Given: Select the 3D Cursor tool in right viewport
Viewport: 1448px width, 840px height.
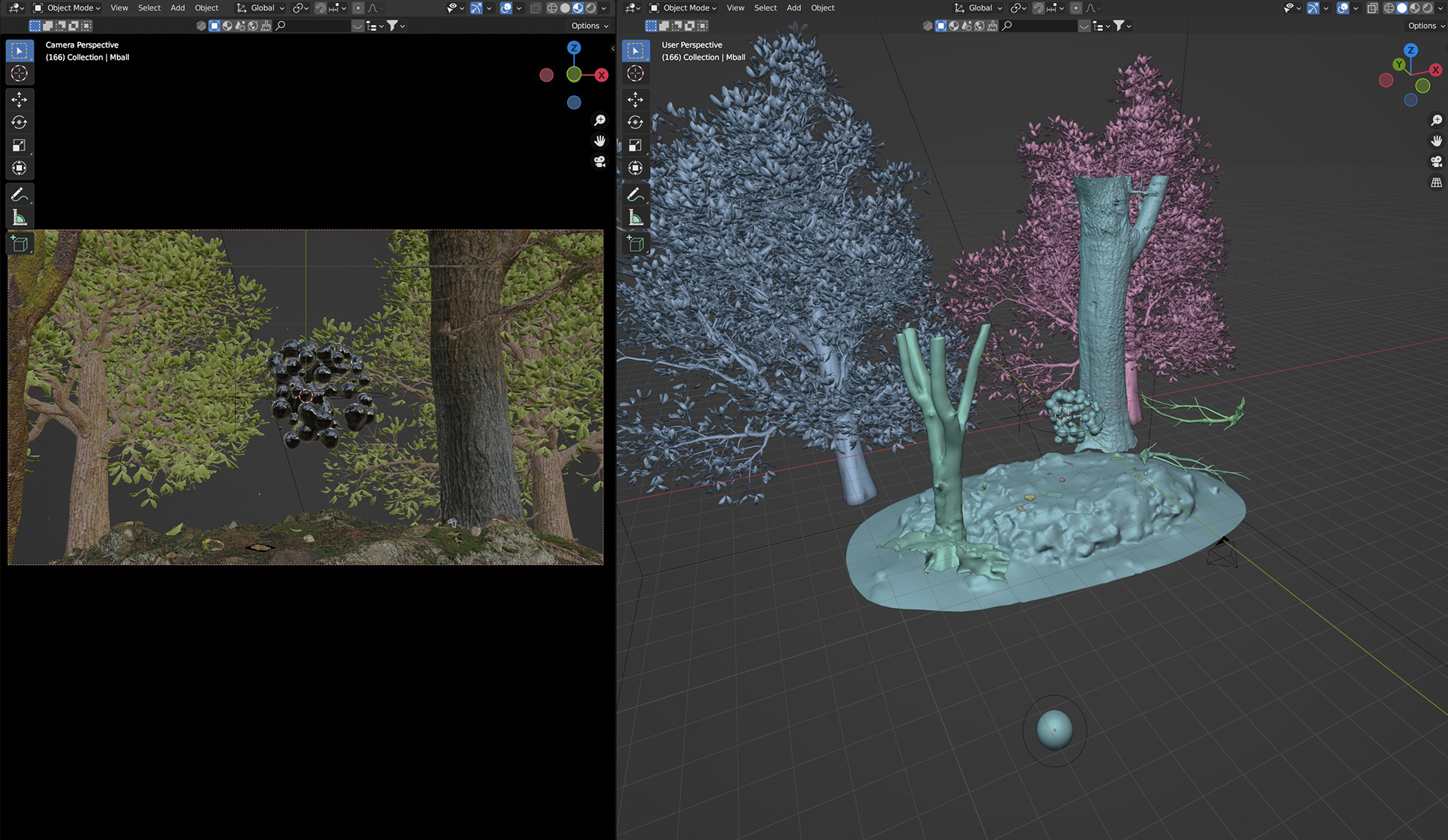Looking at the screenshot, I should (635, 73).
